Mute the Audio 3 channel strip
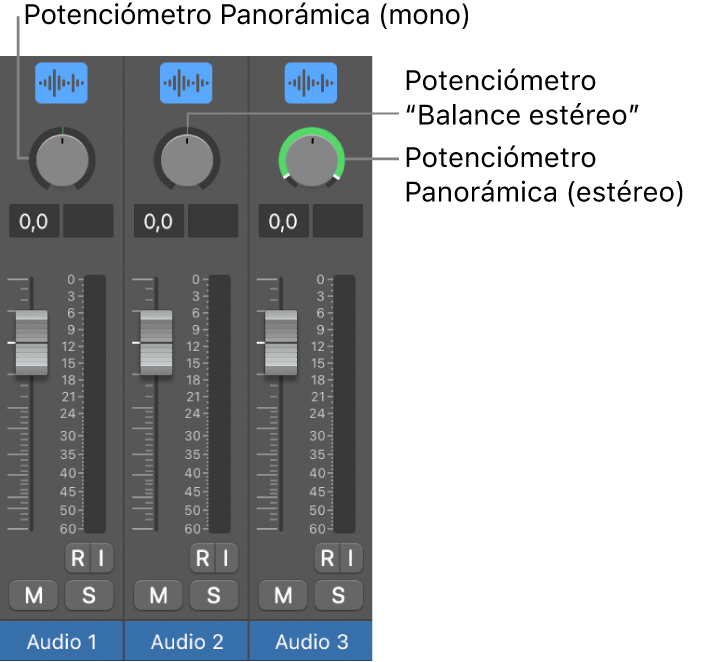The width and height of the screenshot is (702, 662). (x=283, y=596)
